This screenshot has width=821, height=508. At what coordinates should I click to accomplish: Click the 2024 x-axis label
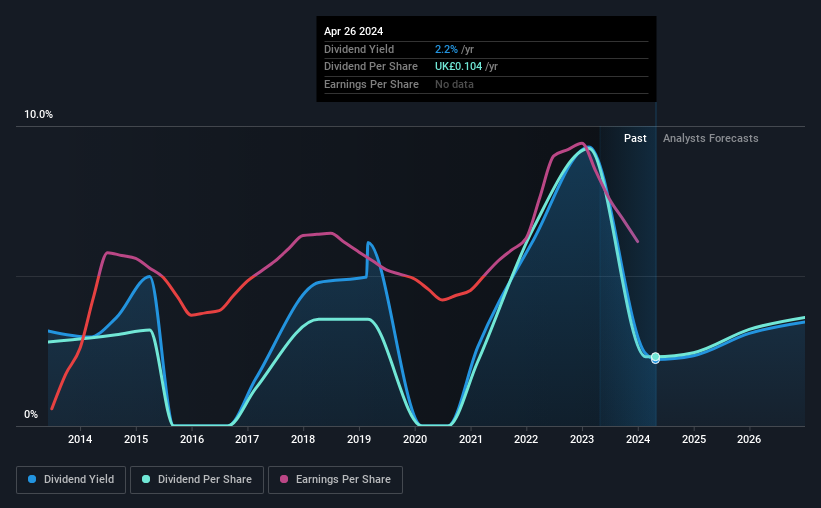pos(638,439)
